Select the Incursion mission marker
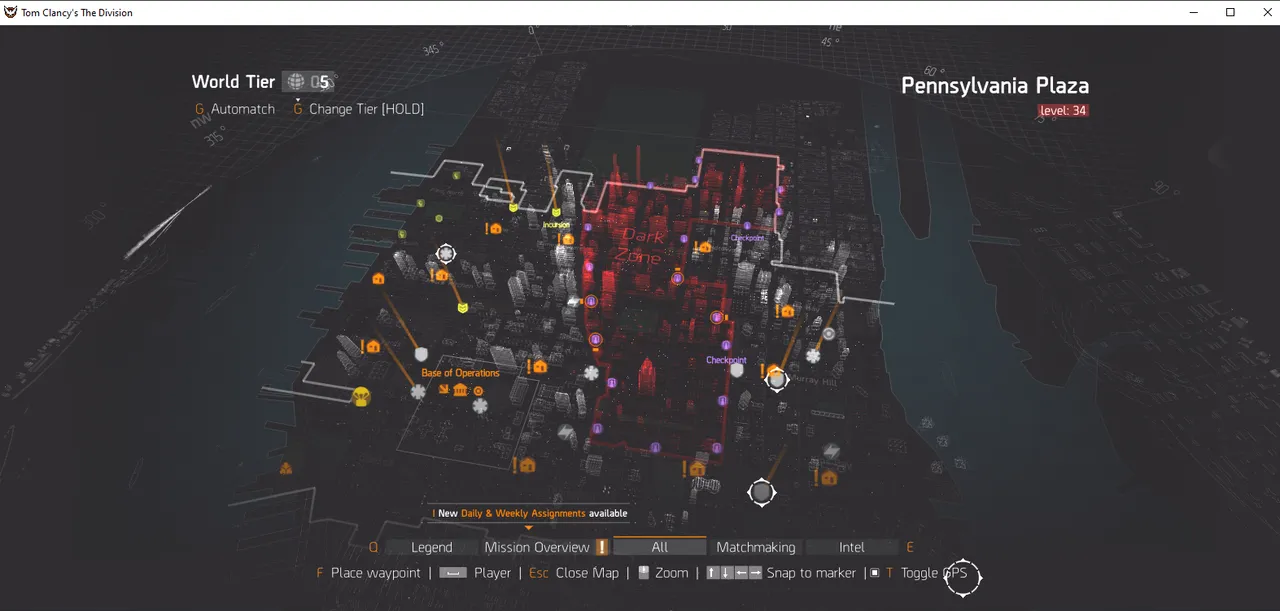1280x611 pixels. point(556,212)
